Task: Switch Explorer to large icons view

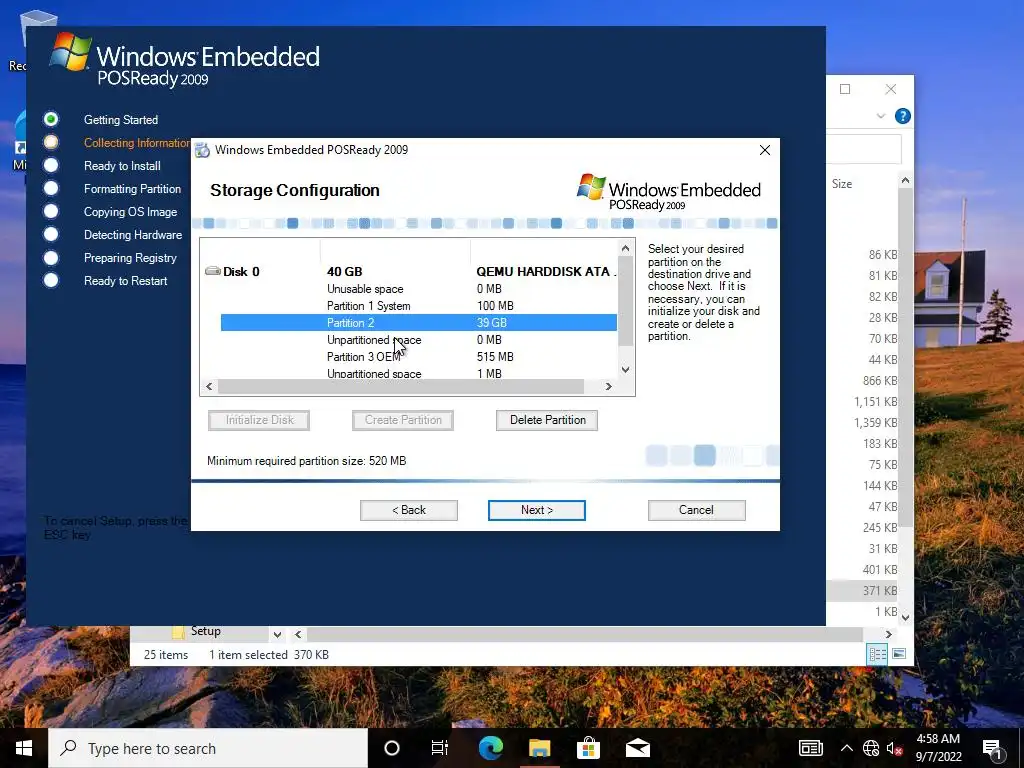Action: (899, 654)
